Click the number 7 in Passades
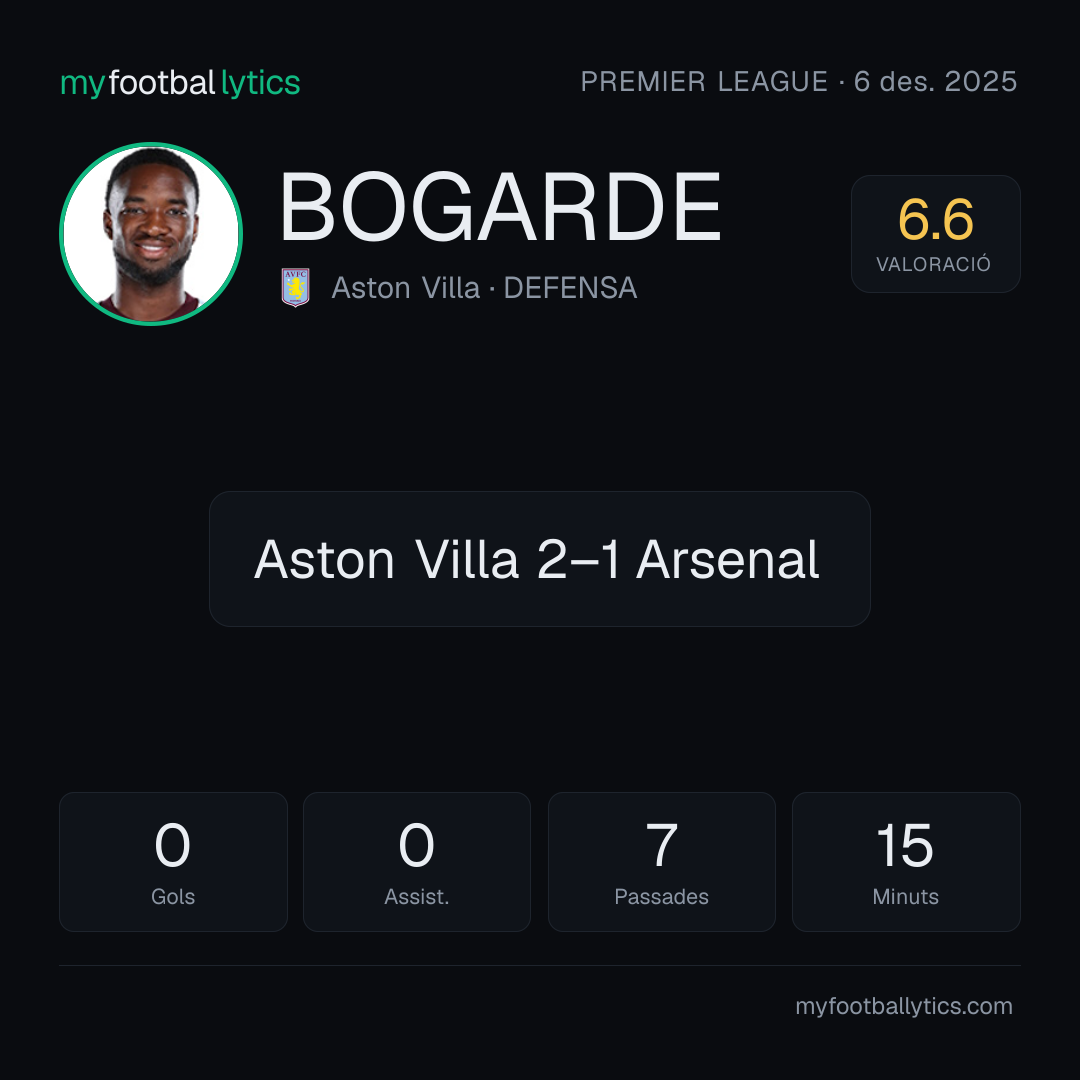Screen dimensions: 1080x1080 click(x=661, y=845)
